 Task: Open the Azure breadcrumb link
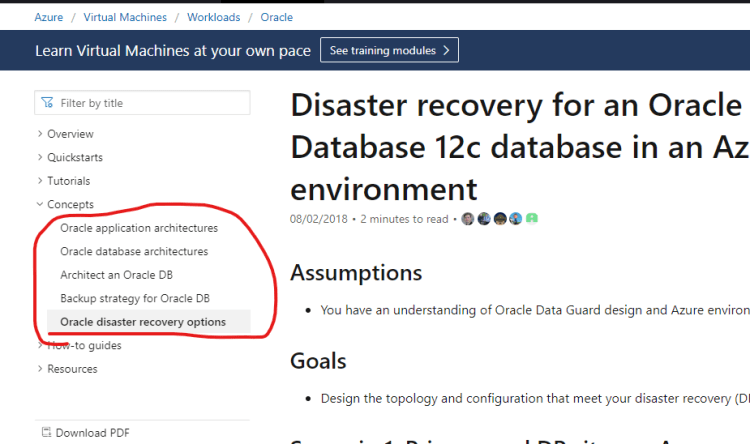pos(48,17)
